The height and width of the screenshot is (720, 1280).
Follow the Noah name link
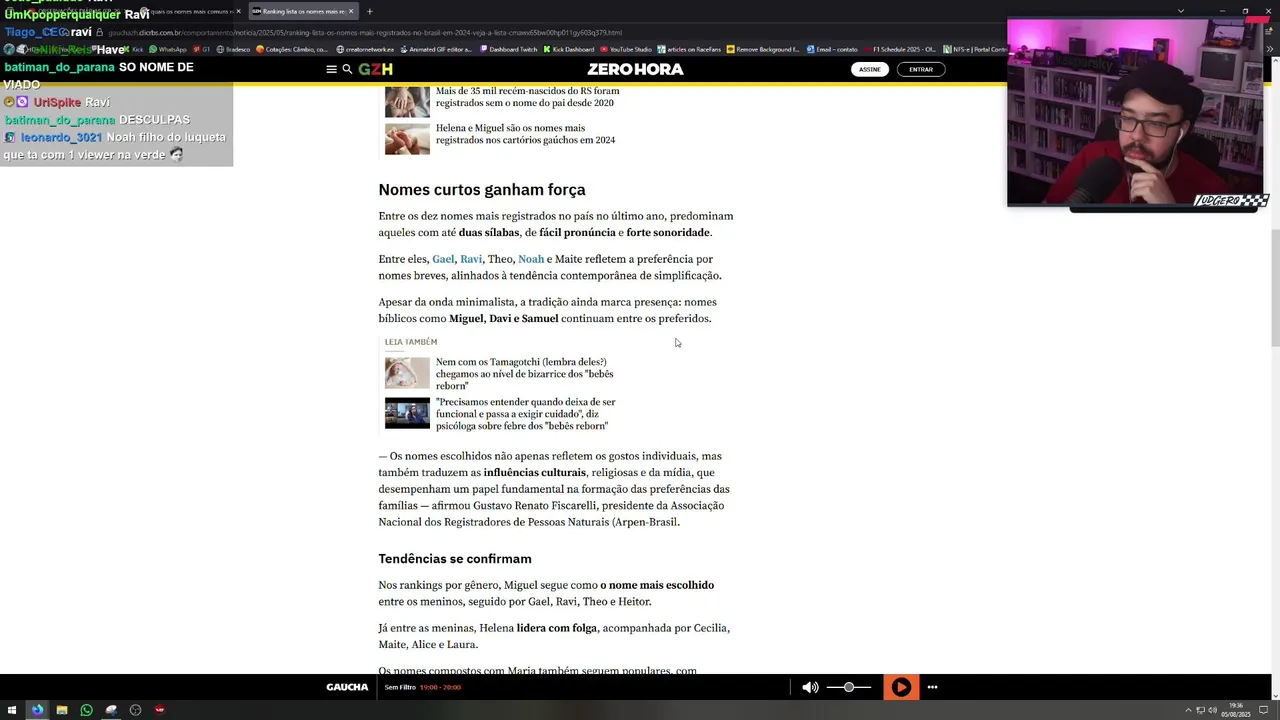[x=531, y=259]
